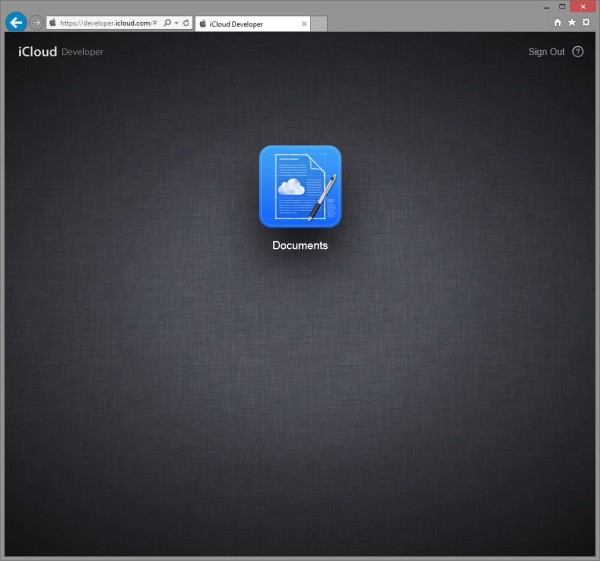Sign out of iCloud Developer
600x561 pixels.
[x=546, y=52]
